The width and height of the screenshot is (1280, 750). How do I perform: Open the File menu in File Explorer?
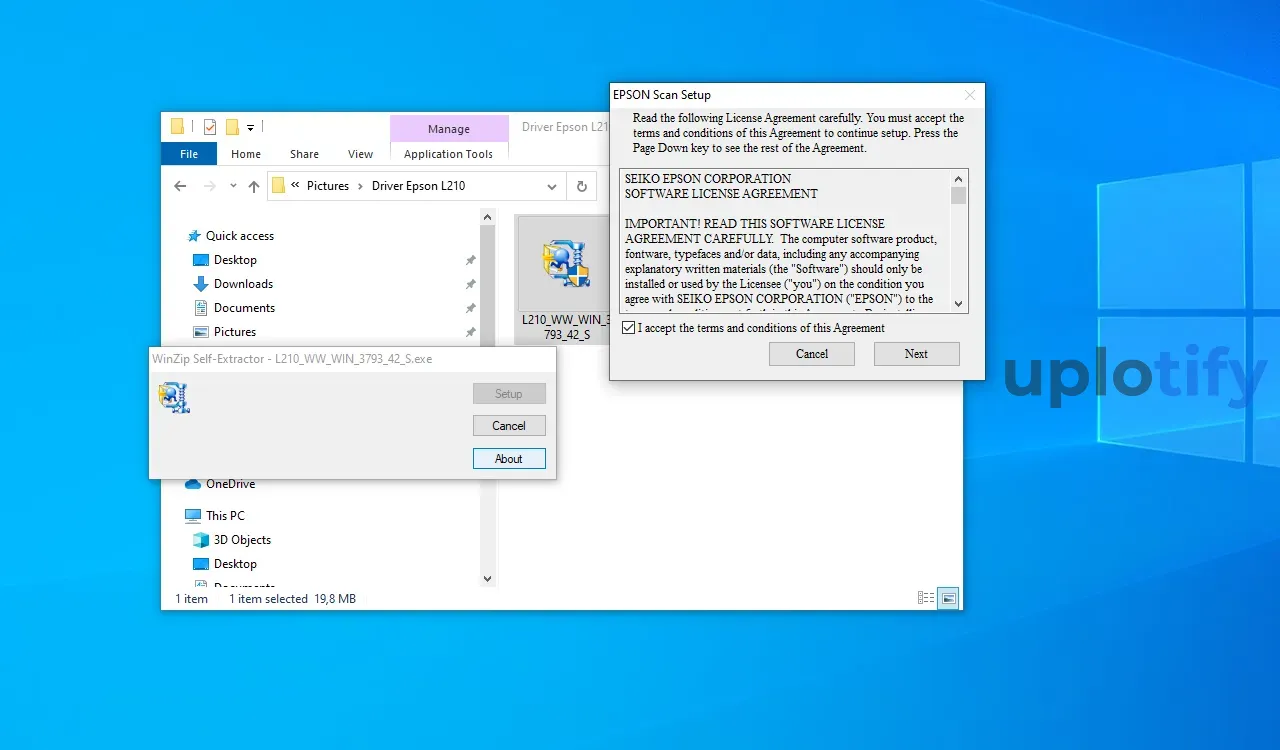[189, 154]
